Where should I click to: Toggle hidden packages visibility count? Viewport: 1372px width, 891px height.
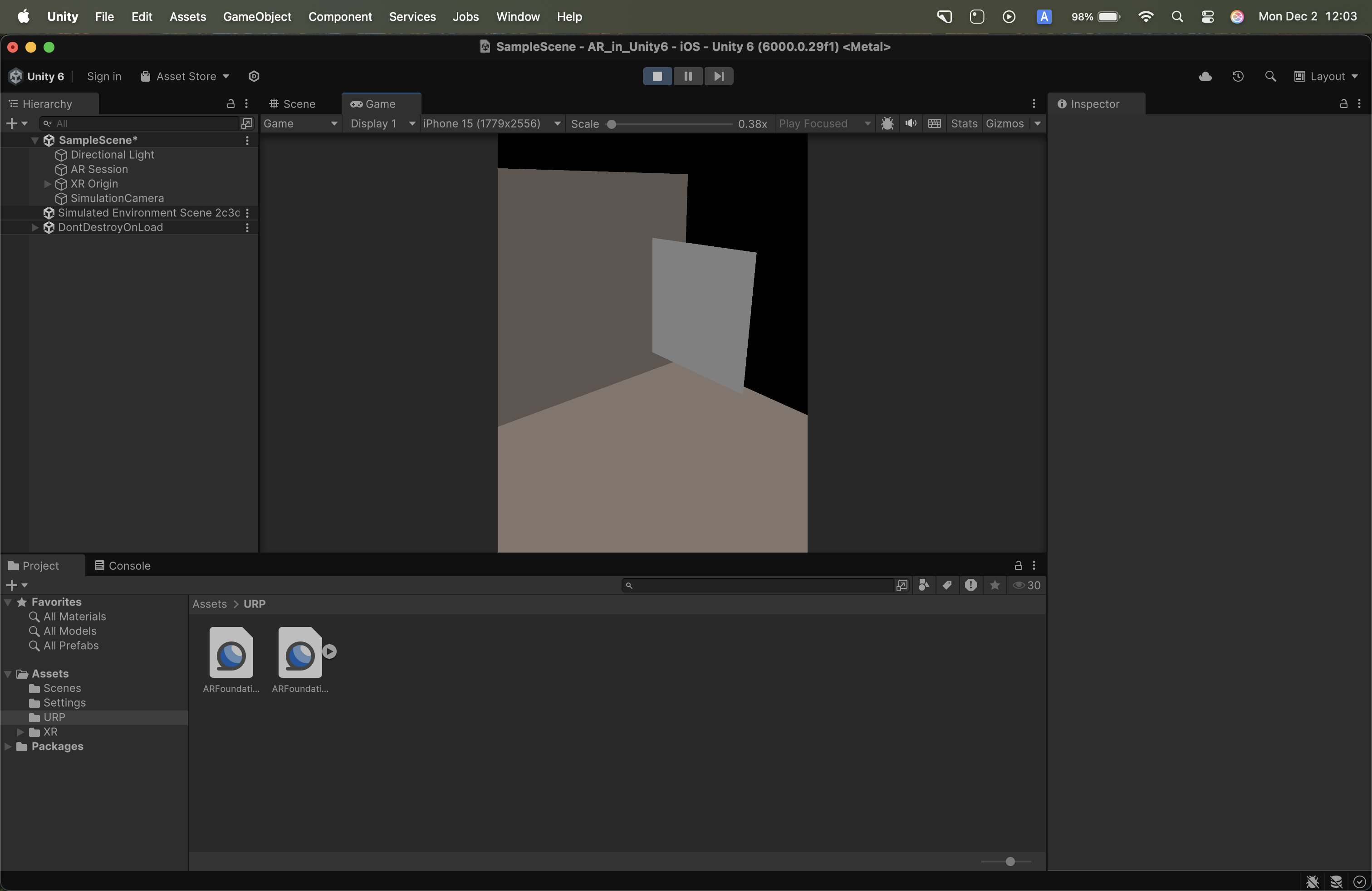1027,585
